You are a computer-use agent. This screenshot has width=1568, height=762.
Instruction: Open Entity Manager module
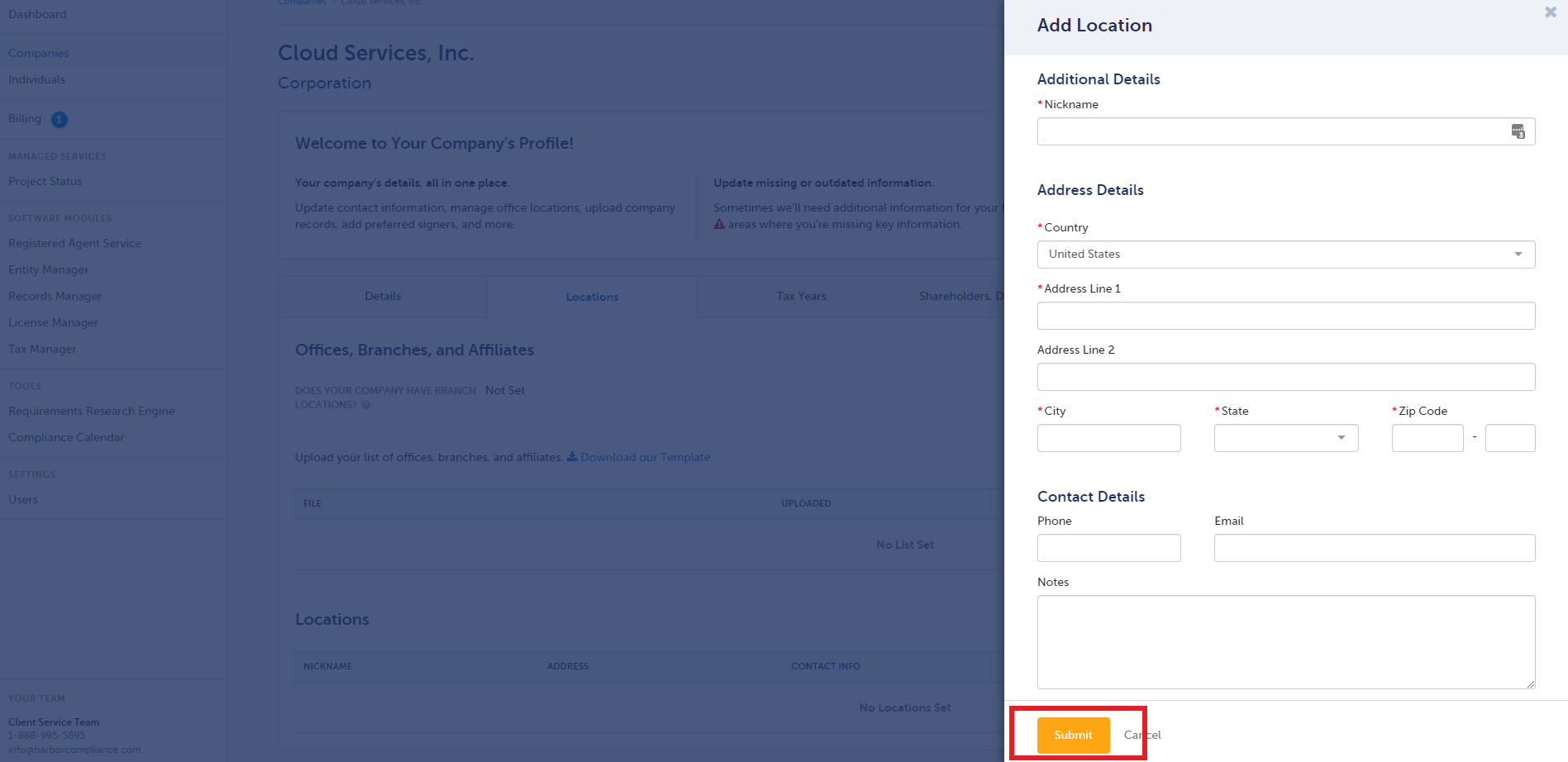(x=48, y=269)
